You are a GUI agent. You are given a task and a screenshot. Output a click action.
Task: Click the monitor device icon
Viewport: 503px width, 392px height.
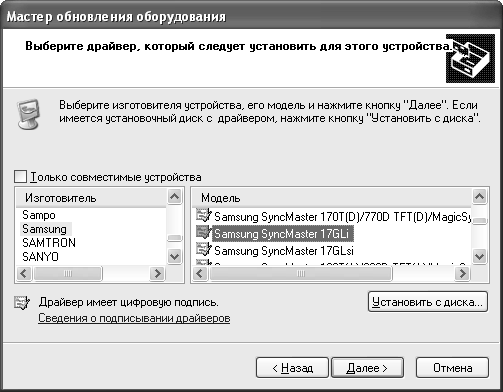pyautogui.click(x=29, y=114)
